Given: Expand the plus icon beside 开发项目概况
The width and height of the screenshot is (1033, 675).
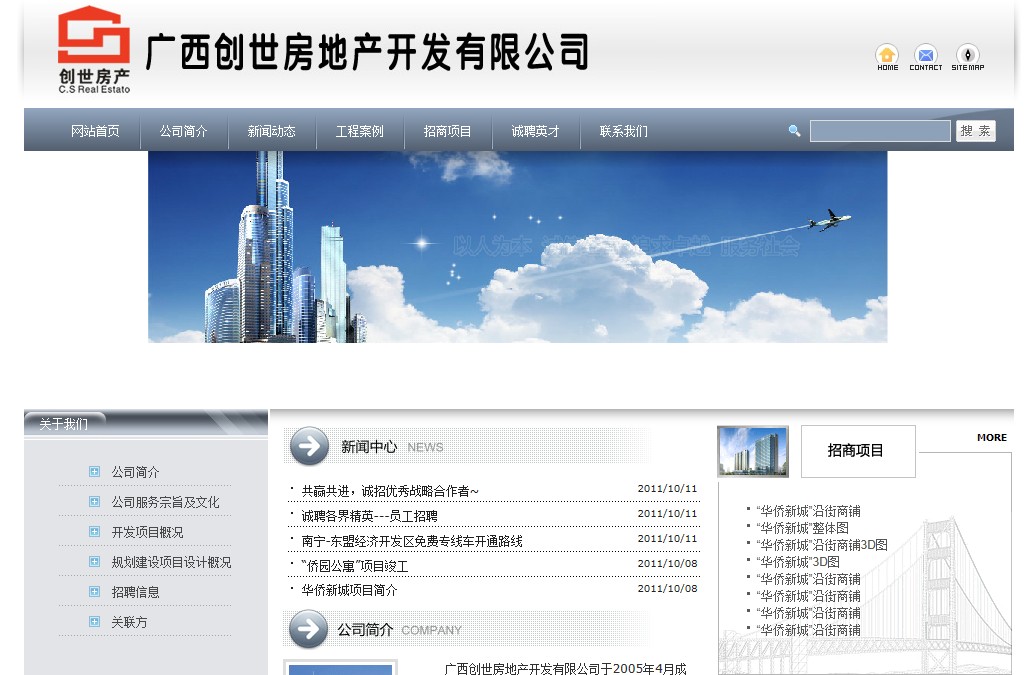Looking at the screenshot, I should click(94, 532).
